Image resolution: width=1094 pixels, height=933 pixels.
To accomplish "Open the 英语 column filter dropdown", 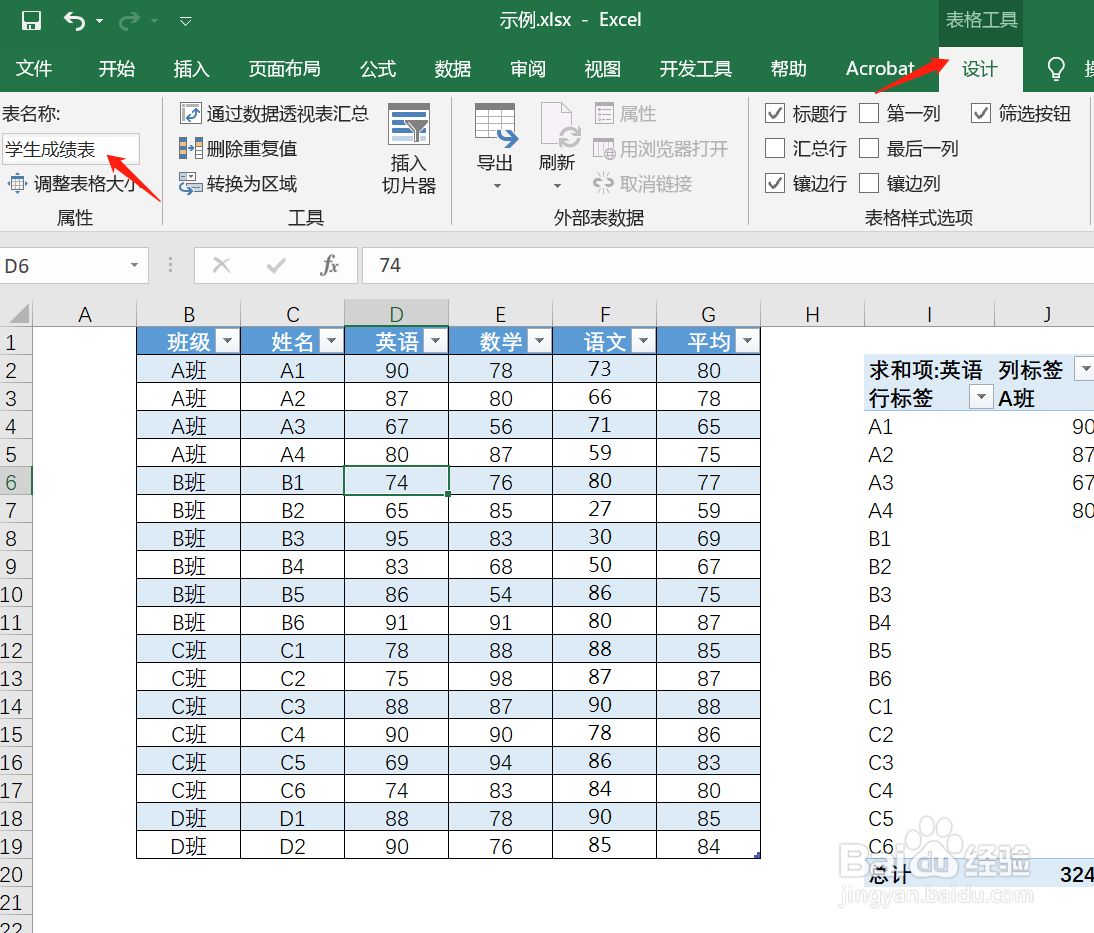I will [435, 341].
